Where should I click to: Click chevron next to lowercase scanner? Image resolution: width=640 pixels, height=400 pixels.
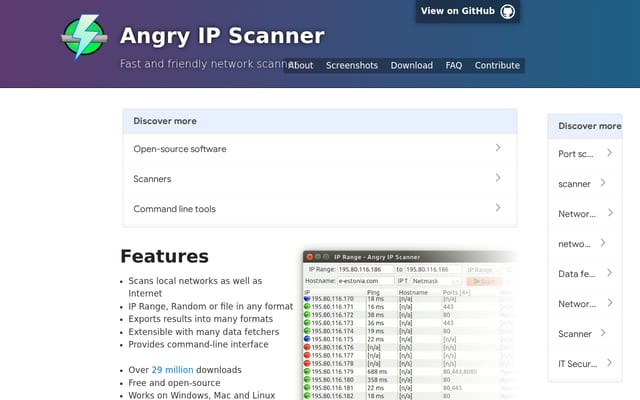(x=603, y=183)
